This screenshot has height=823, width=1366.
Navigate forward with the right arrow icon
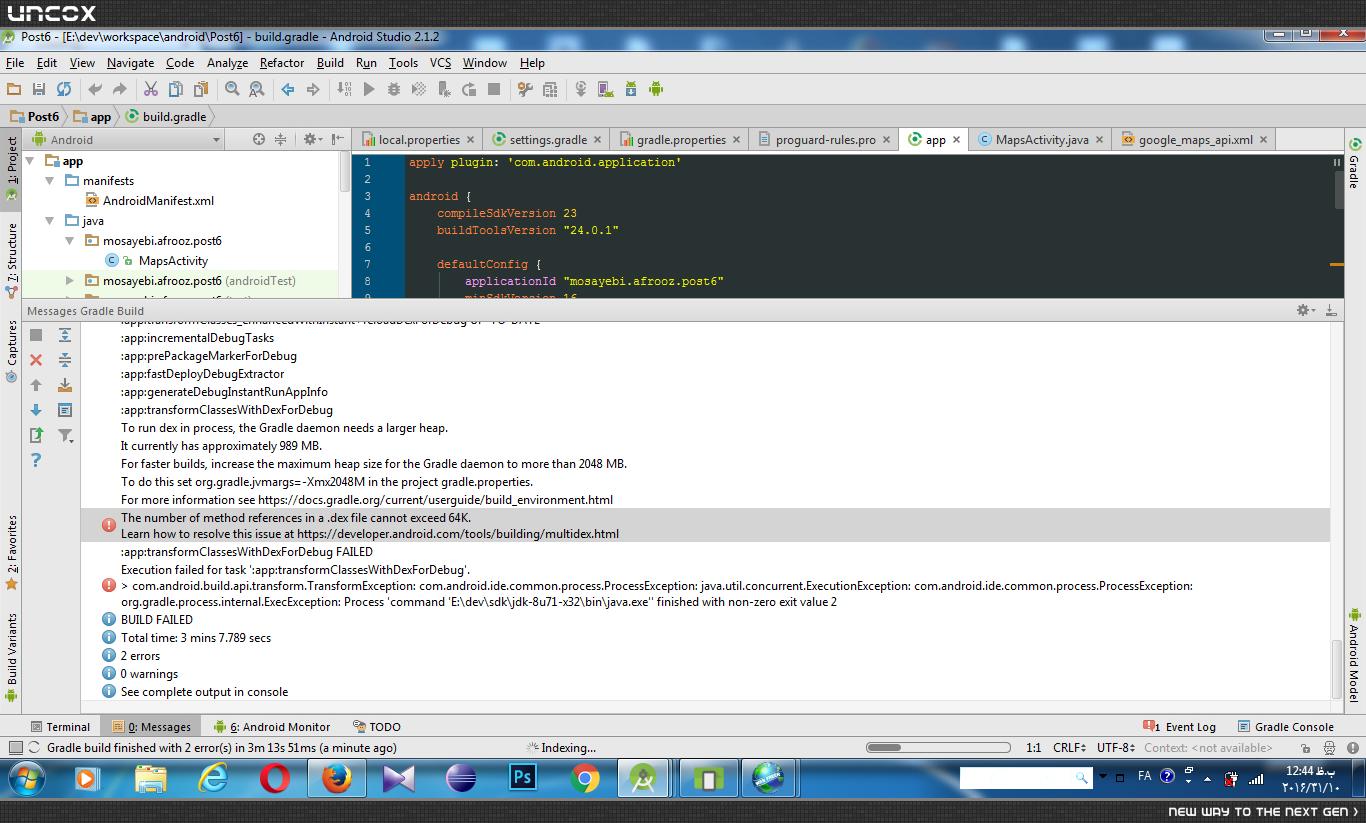(313, 89)
